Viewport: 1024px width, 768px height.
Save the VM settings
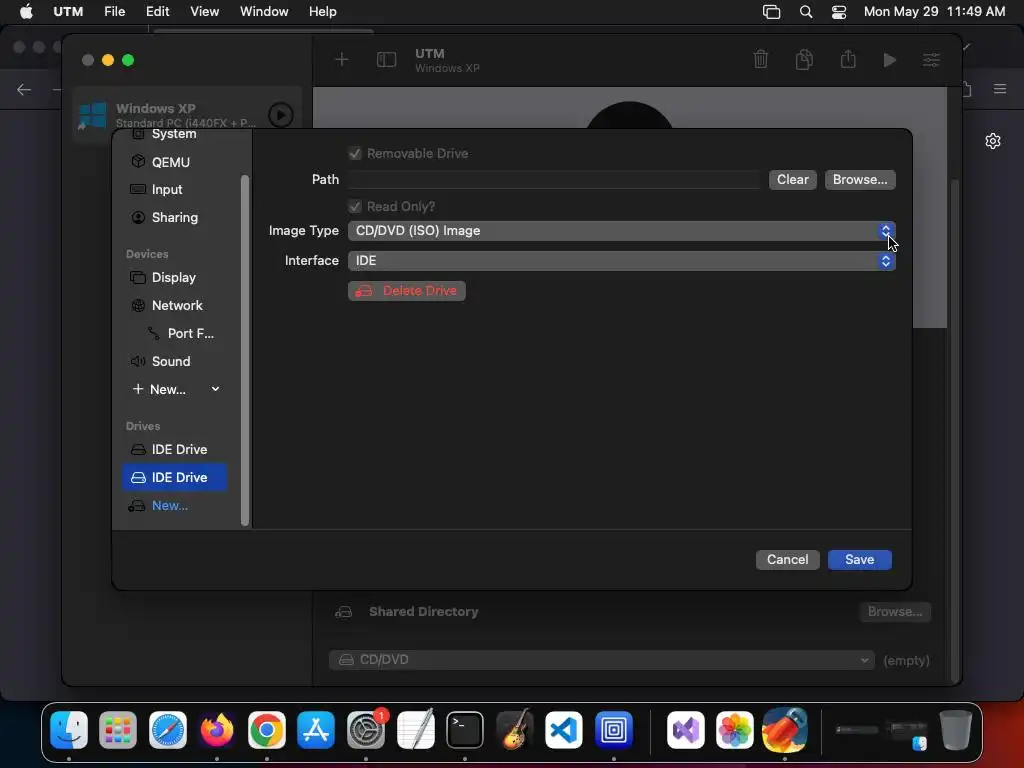click(x=859, y=560)
